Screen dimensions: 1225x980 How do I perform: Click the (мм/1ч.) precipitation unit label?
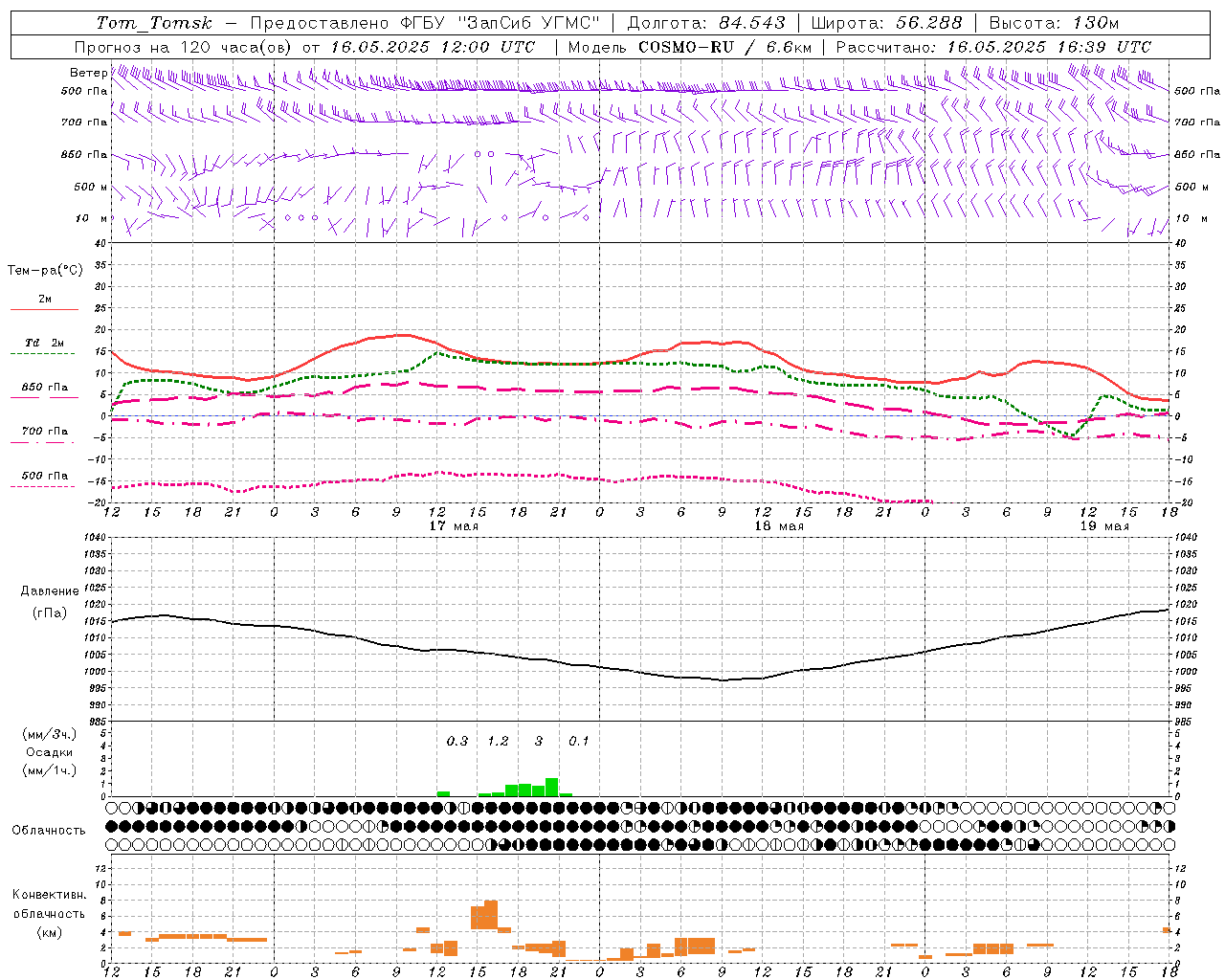tap(49, 770)
